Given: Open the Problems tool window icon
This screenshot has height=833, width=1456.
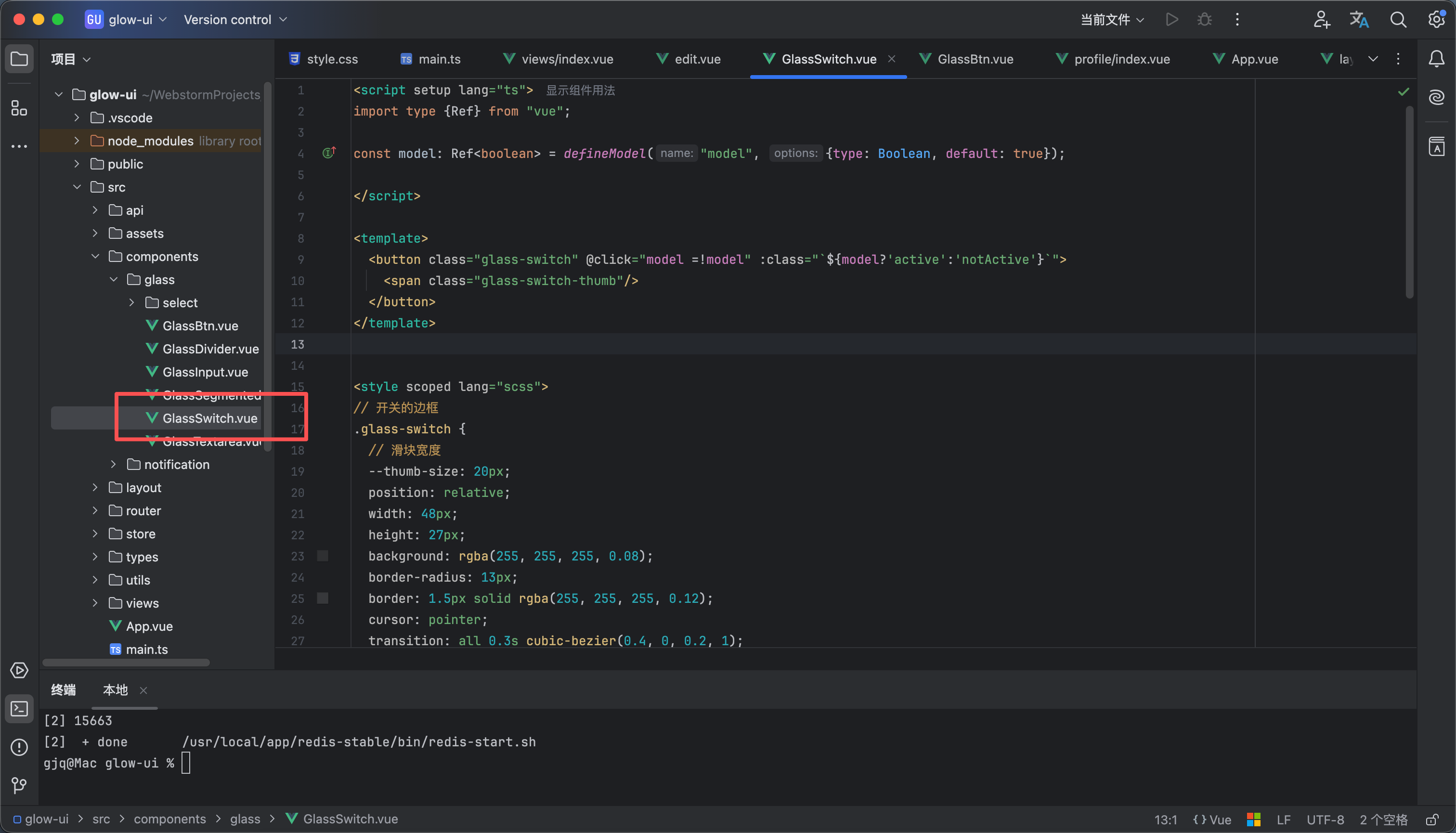Looking at the screenshot, I should [19, 747].
